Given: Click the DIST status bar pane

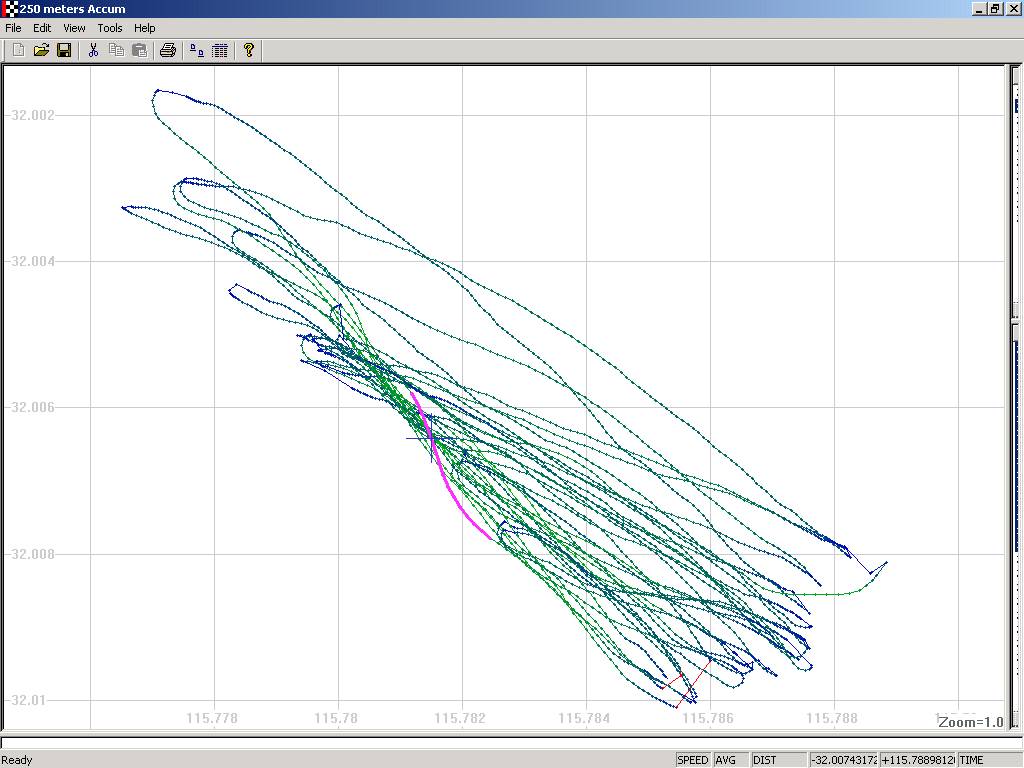Looking at the screenshot, I should [x=777, y=760].
